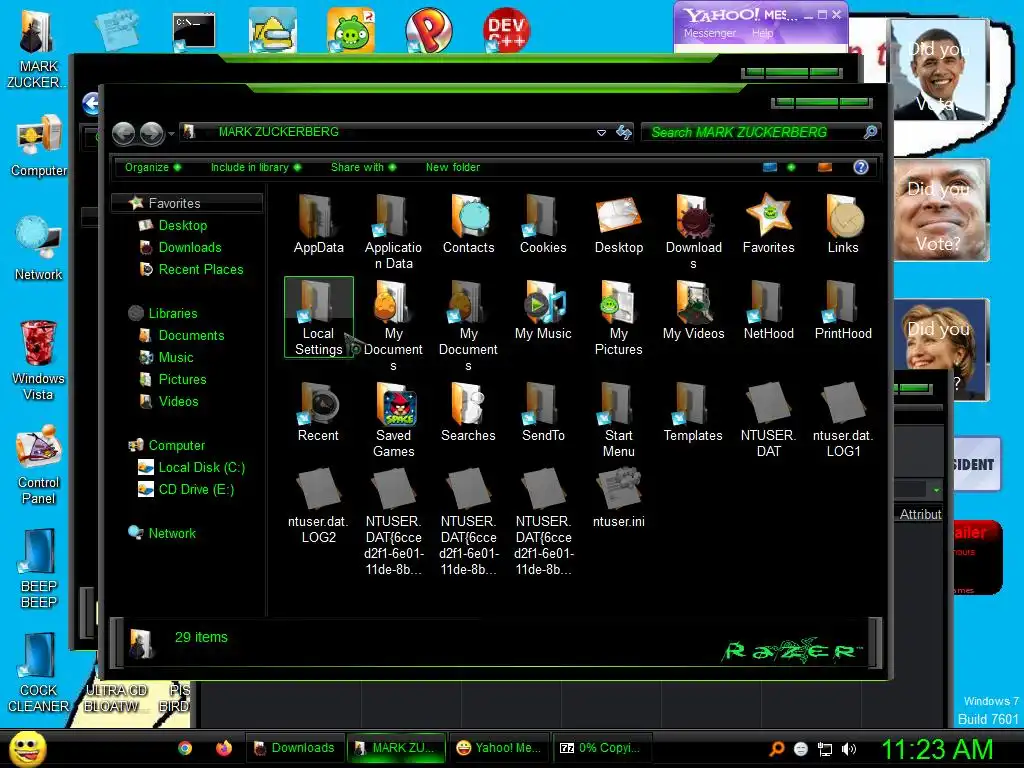Click the volume speaker tray icon
The height and width of the screenshot is (768, 1024).
point(849,749)
